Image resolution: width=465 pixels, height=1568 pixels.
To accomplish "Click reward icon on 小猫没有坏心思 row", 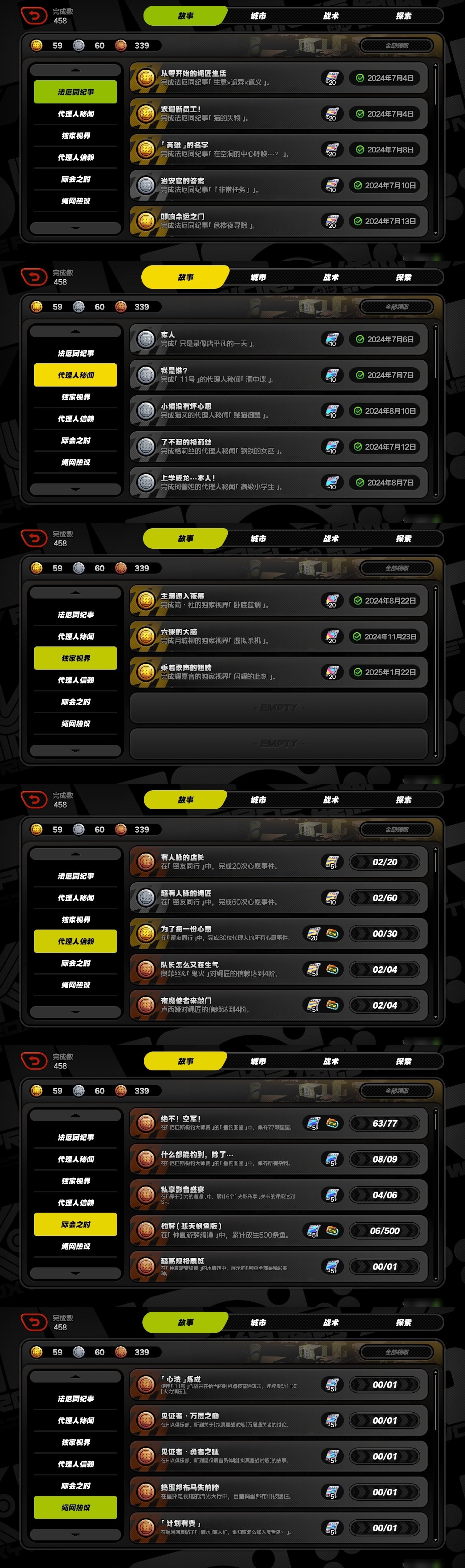I will [332, 411].
